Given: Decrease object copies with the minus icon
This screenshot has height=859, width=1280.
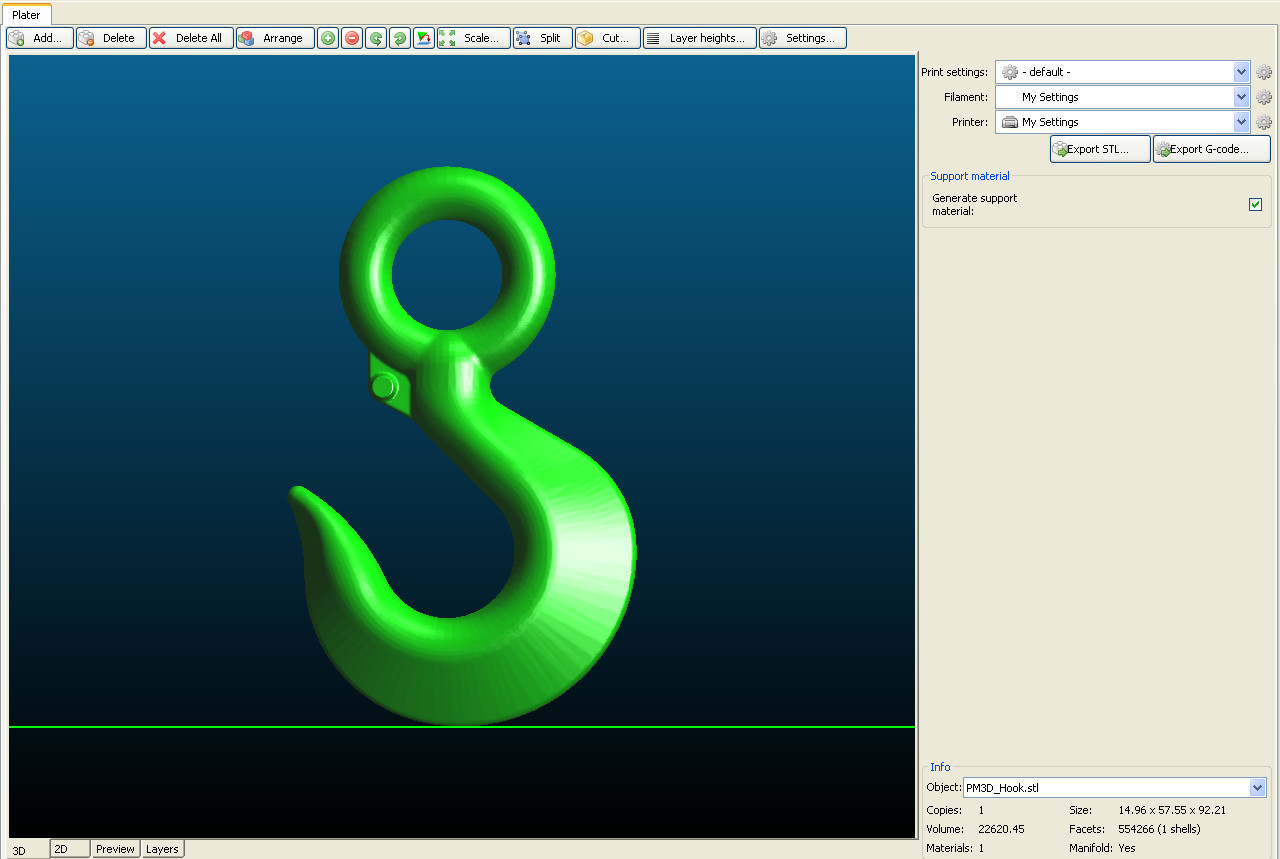Looking at the screenshot, I should pos(351,37).
